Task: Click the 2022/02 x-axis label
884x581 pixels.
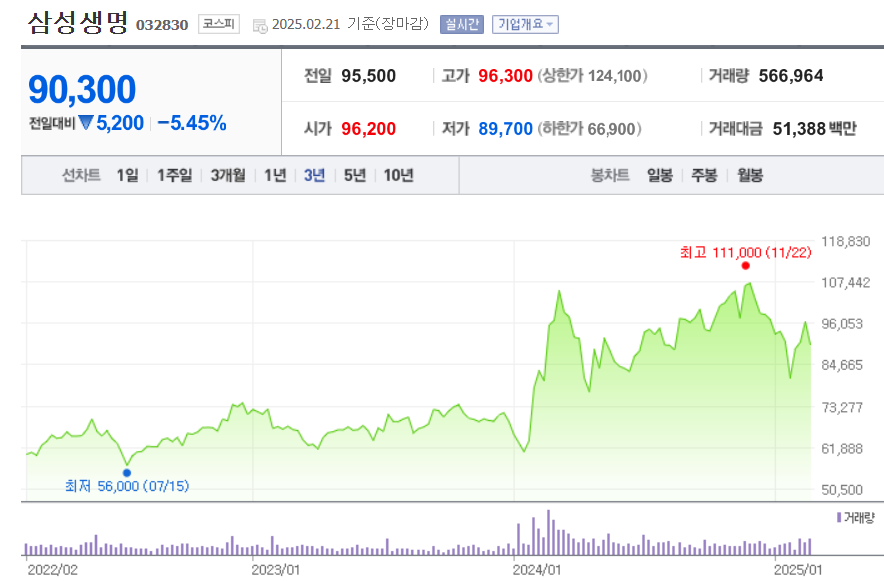Action: [52, 570]
